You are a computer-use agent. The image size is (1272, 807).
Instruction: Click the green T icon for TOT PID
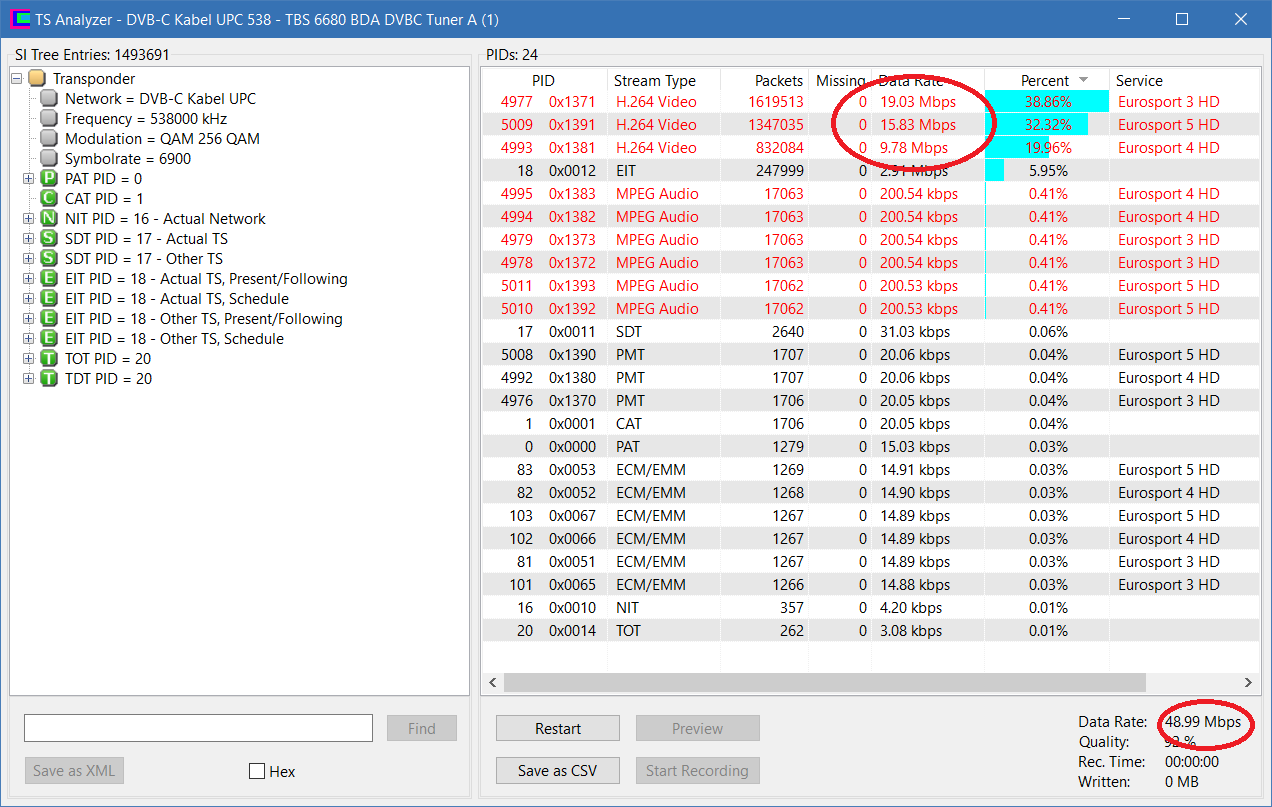click(x=49, y=359)
